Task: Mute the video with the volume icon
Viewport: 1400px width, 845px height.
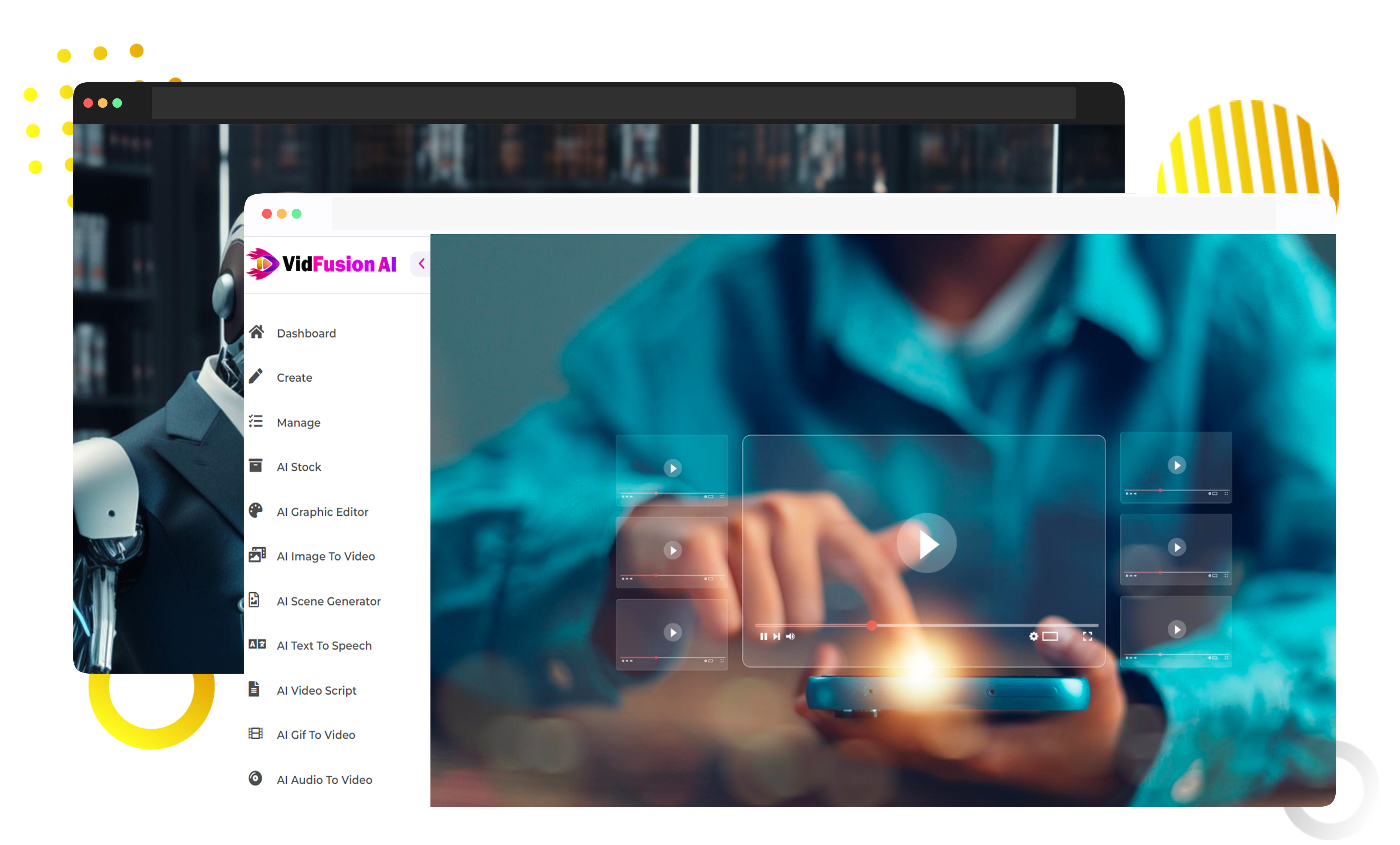Action: tap(790, 636)
